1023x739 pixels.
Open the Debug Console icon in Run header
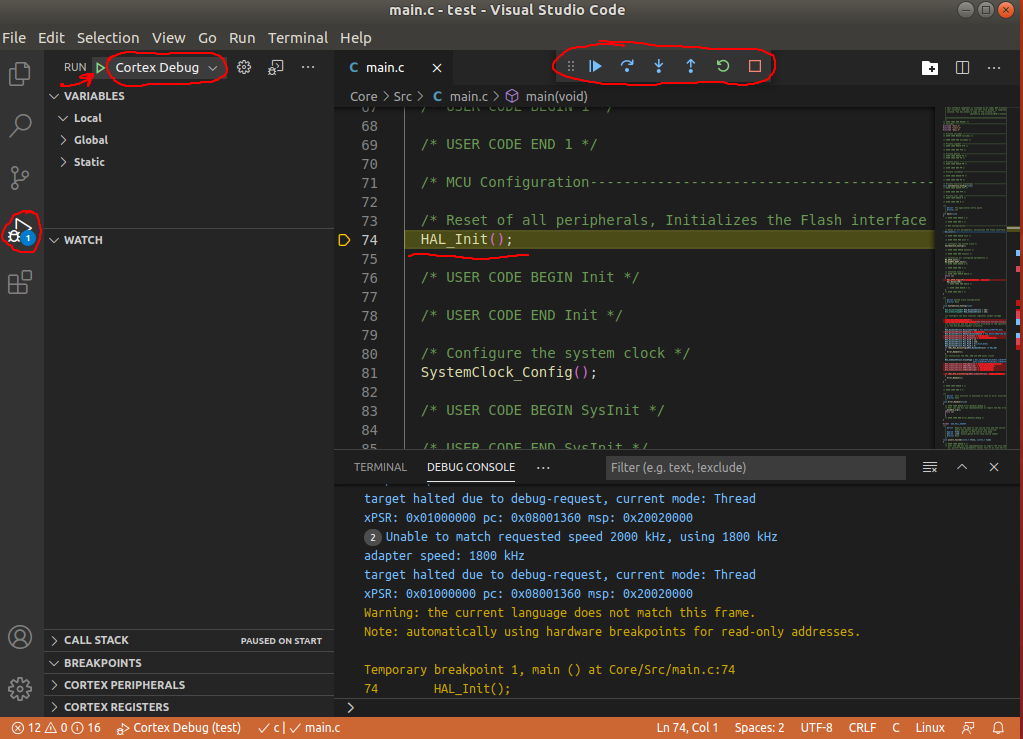[x=276, y=67]
